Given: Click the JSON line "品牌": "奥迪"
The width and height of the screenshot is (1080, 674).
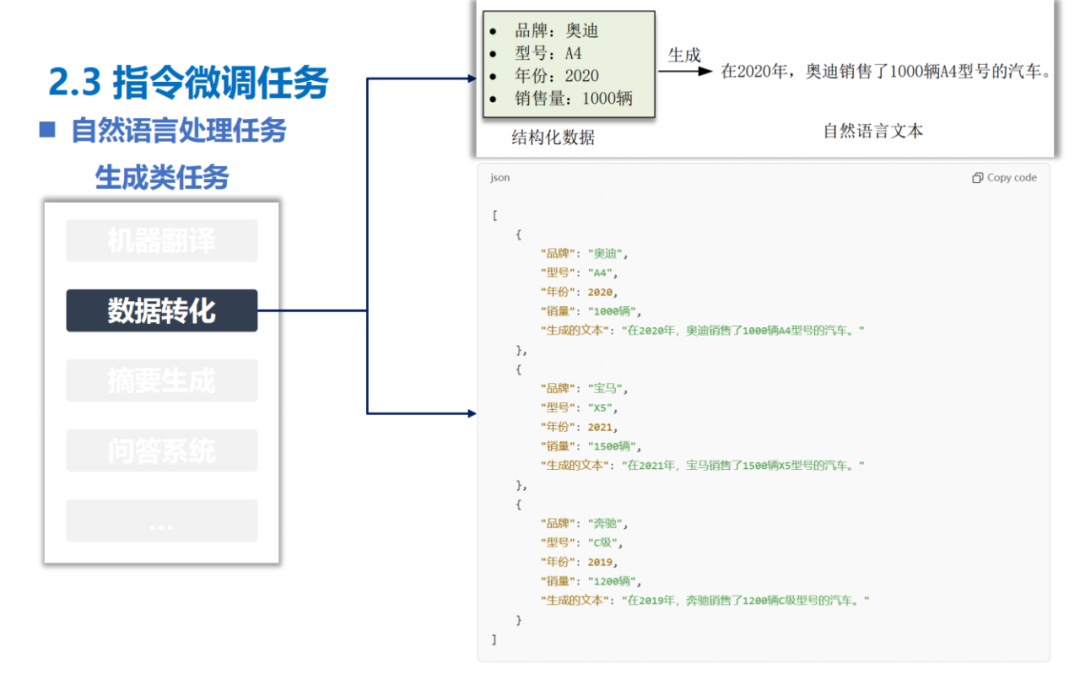Looking at the screenshot, I should coord(584,253).
